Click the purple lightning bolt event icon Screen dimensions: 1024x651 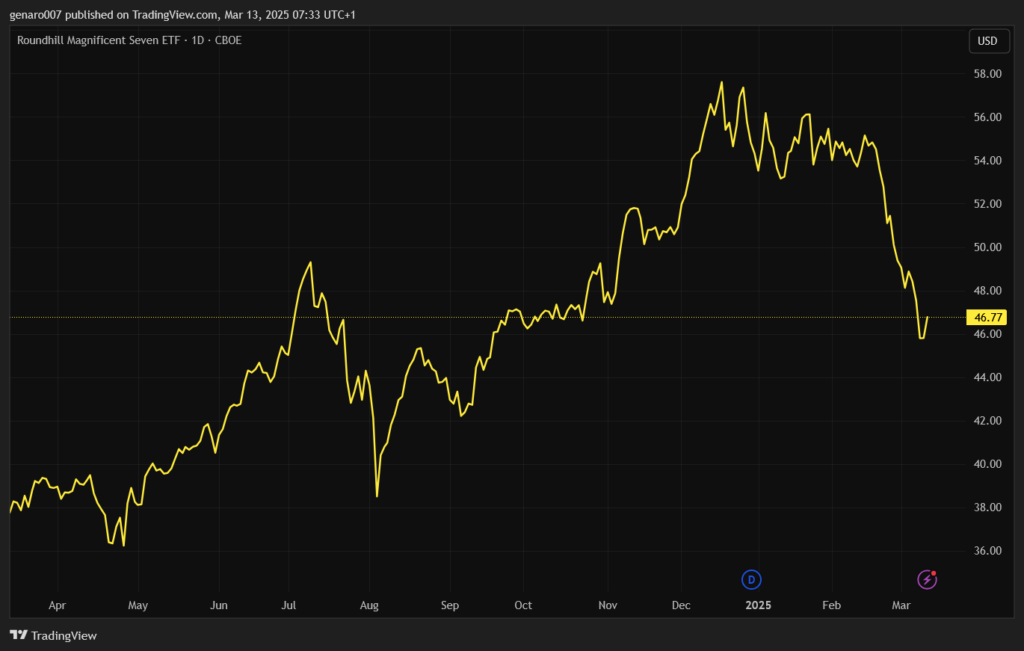pyautogui.click(x=927, y=579)
